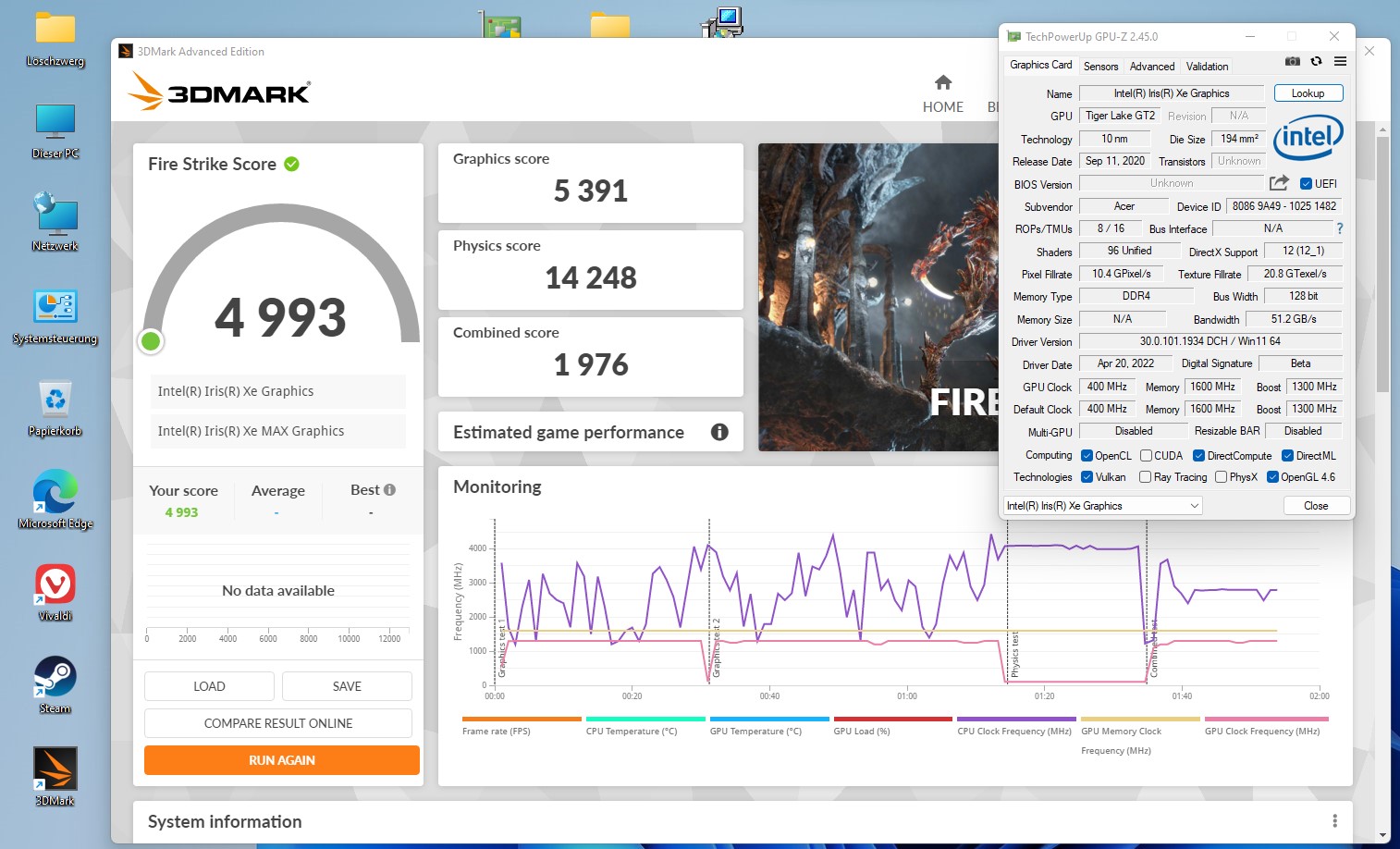The image size is (1400, 849).
Task: Click the Graphics score card
Action: (591, 183)
